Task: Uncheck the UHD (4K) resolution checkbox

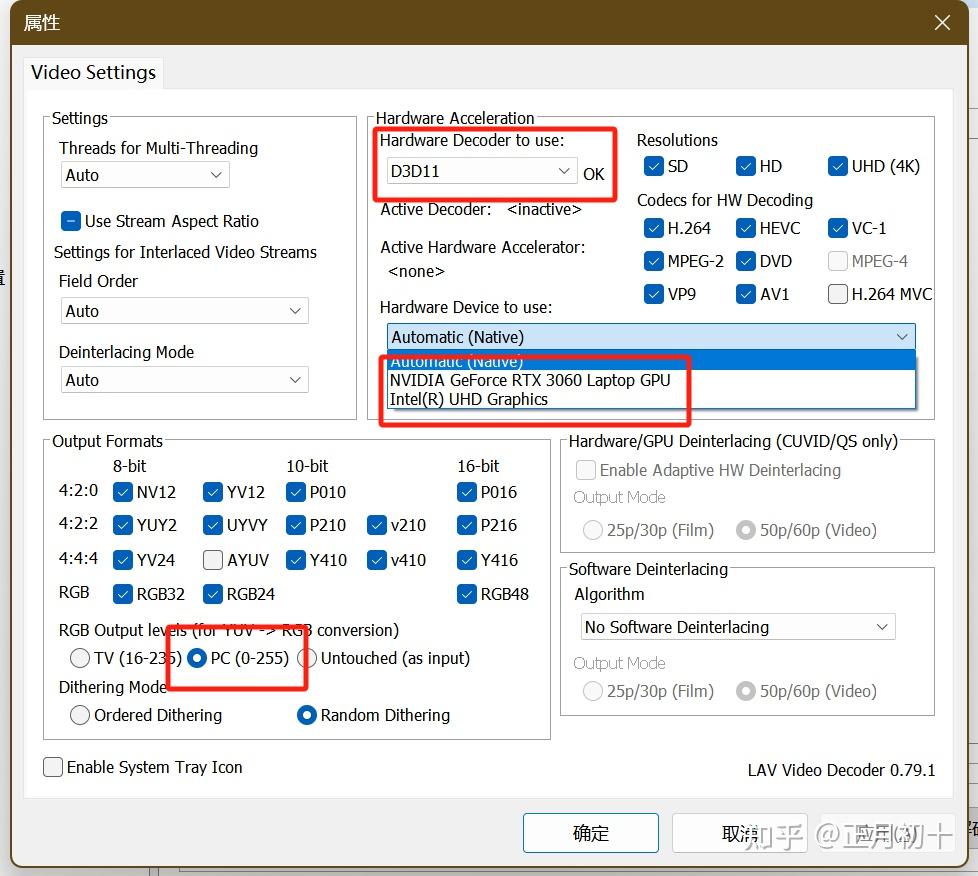Action: click(x=838, y=166)
